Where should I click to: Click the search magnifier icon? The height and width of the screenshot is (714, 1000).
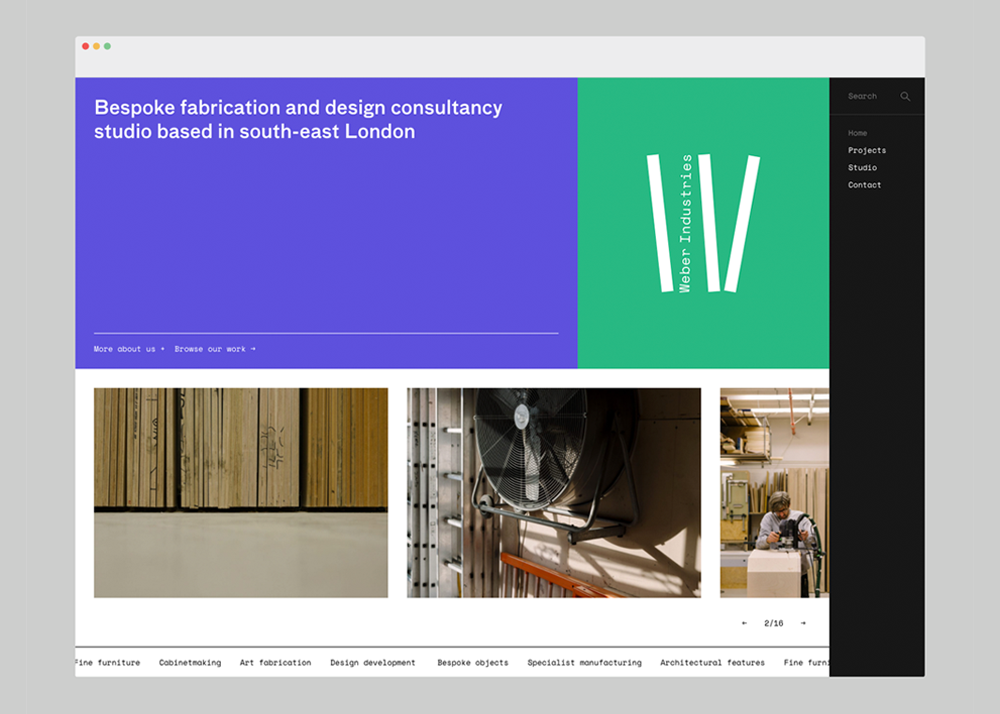(x=905, y=97)
